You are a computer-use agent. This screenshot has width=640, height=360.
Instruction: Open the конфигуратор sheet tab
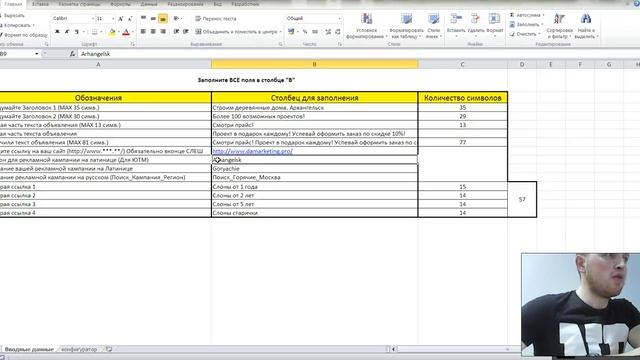click(79, 349)
